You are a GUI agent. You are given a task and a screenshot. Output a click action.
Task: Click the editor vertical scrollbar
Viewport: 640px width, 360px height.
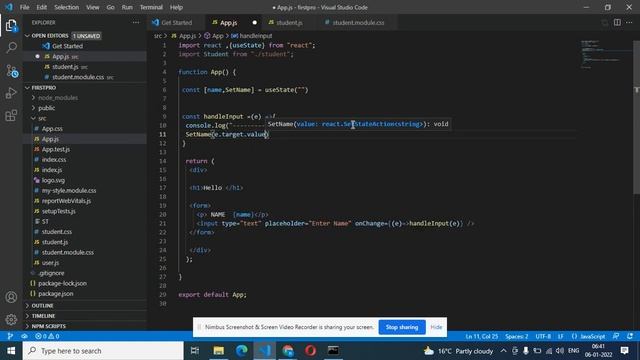pyautogui.click(x=636, y=118)
